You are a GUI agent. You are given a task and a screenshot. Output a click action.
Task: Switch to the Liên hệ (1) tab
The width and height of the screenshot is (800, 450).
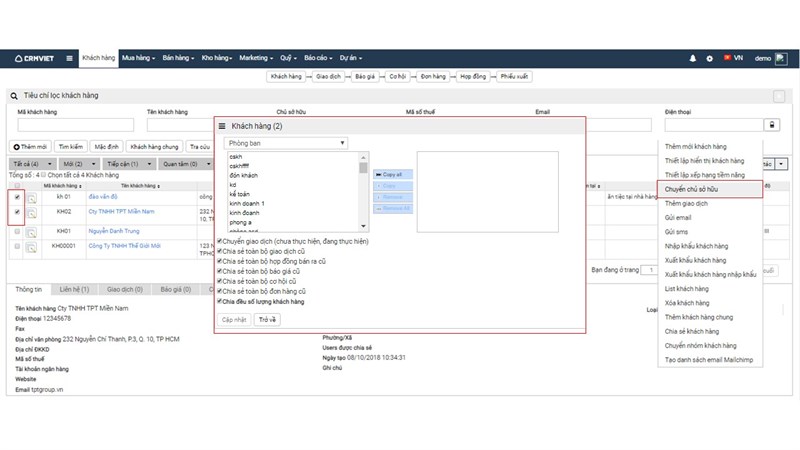click(74, 289)
